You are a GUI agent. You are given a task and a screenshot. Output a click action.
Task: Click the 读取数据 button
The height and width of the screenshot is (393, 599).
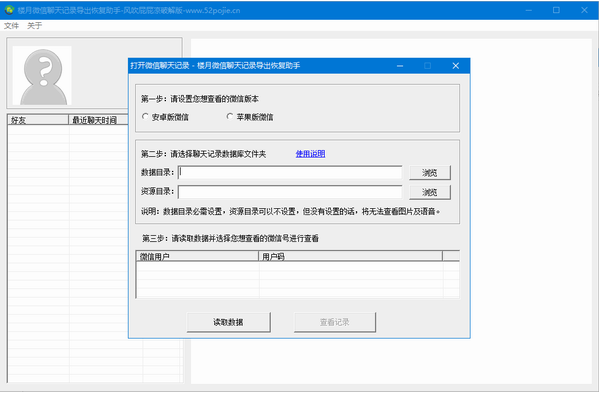point(228,322)
